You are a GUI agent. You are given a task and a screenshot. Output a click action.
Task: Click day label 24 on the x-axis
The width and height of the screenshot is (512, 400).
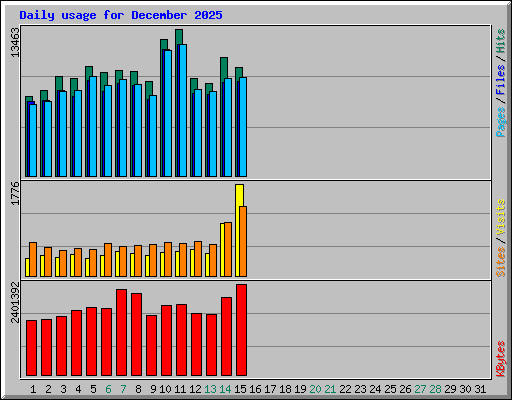[375, 389]
